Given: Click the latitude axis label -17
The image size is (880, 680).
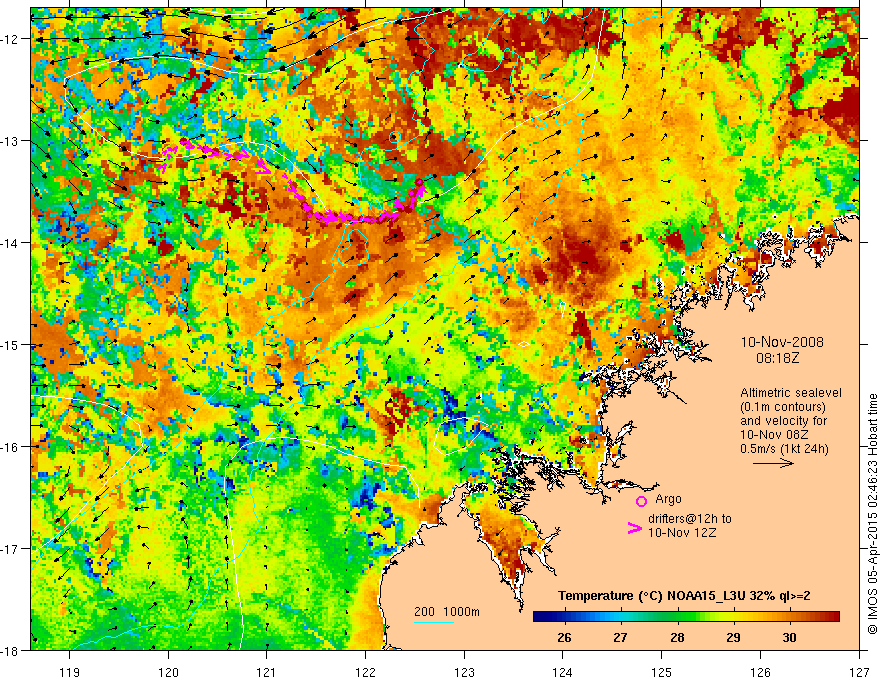Looking at the screenshot, I should point(11,549).
